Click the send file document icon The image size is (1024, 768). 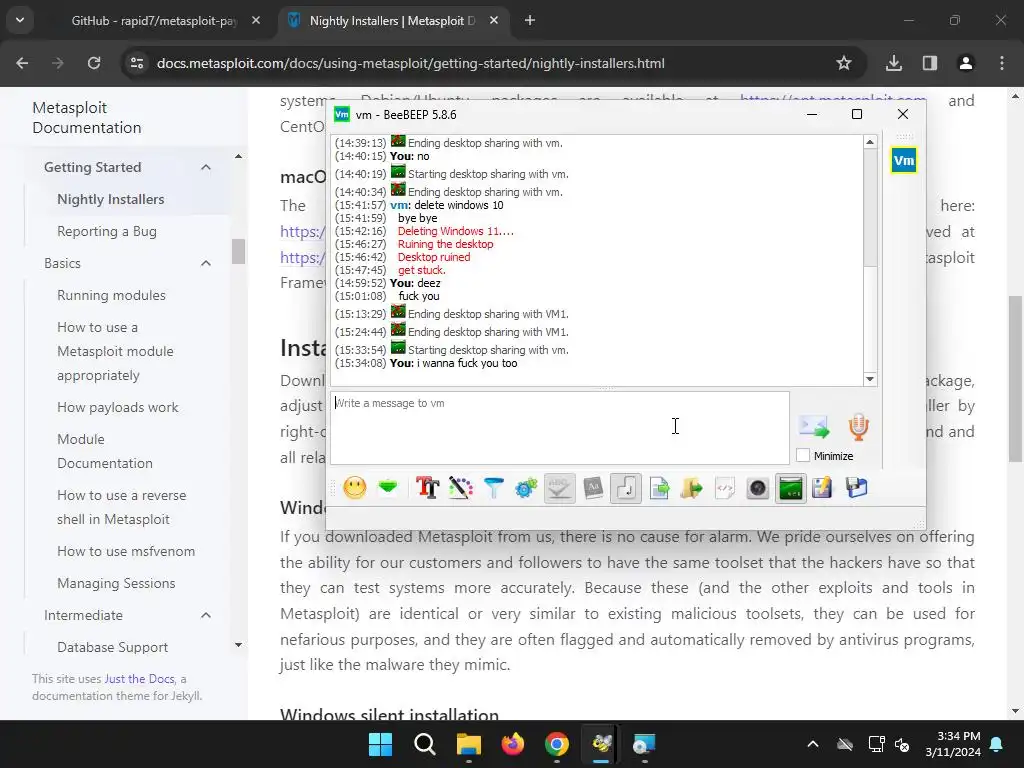(x=659, y=488)
